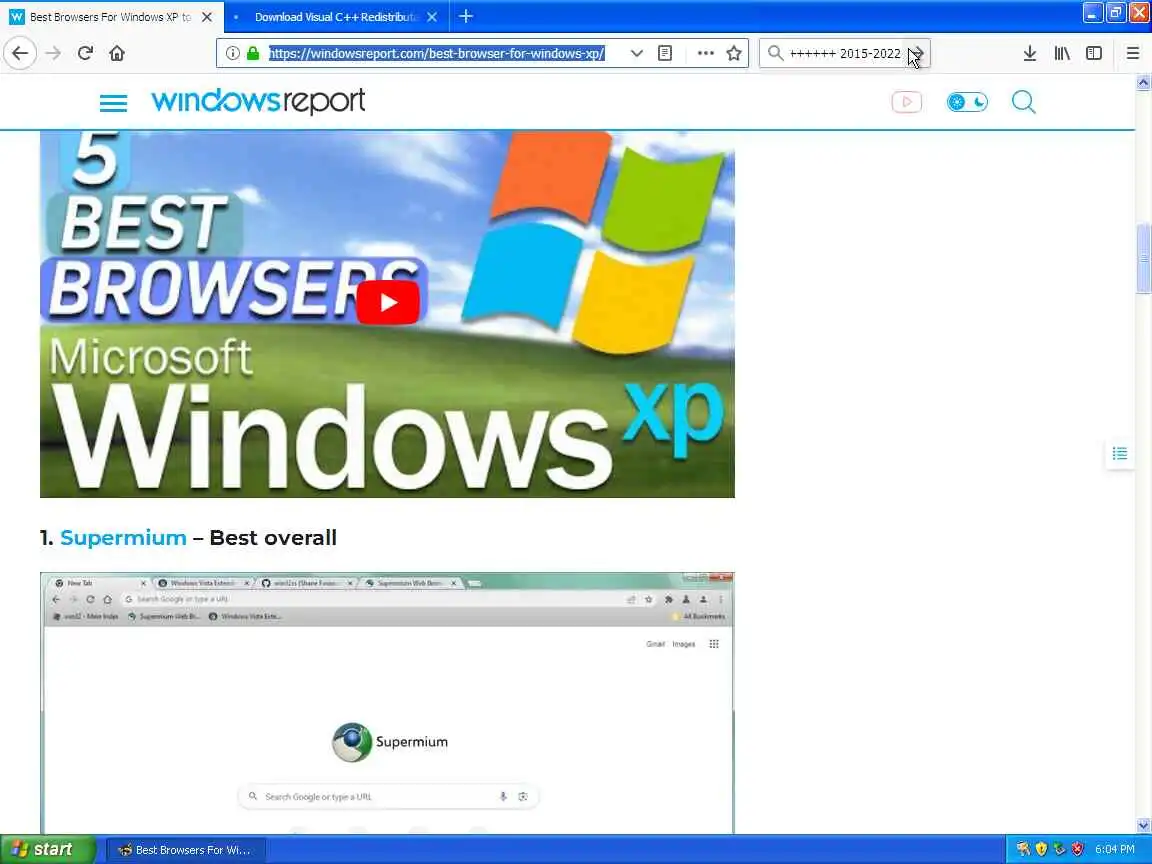Toggle Reader View icon in address bar

coord(665,53)
